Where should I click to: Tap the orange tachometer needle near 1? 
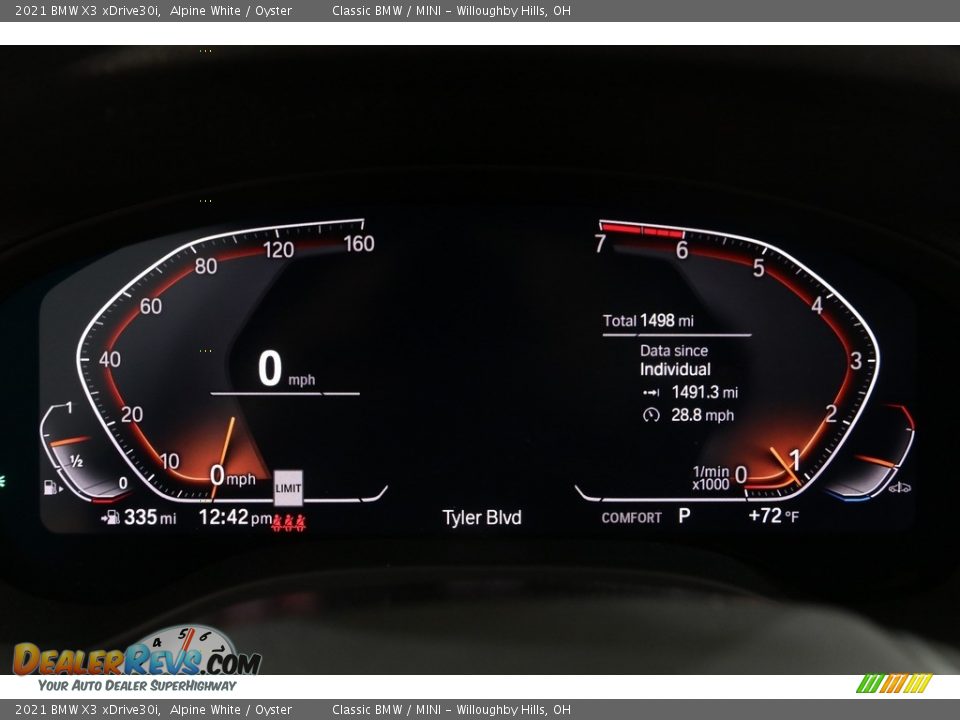pos(784,465)
